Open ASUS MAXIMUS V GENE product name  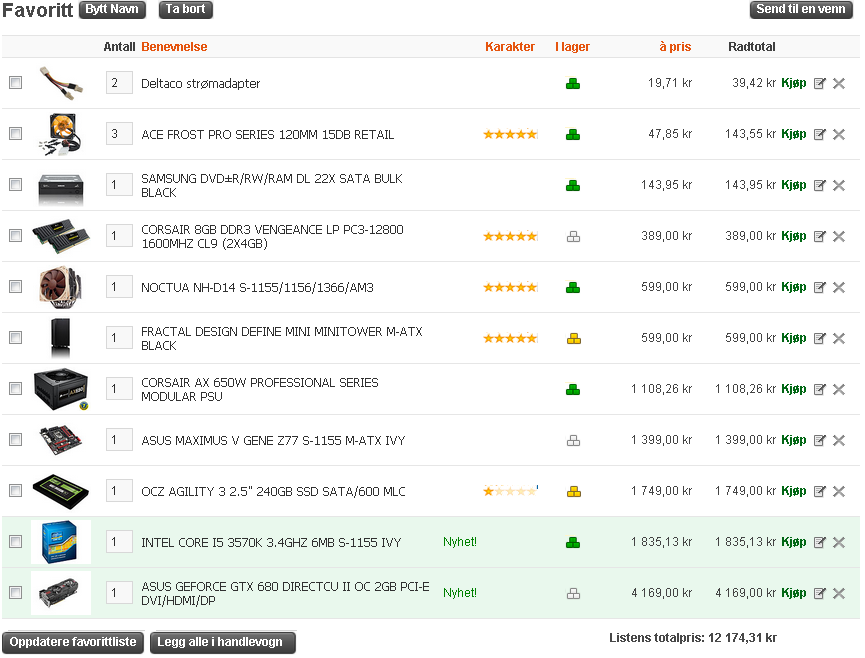(273, 441)
